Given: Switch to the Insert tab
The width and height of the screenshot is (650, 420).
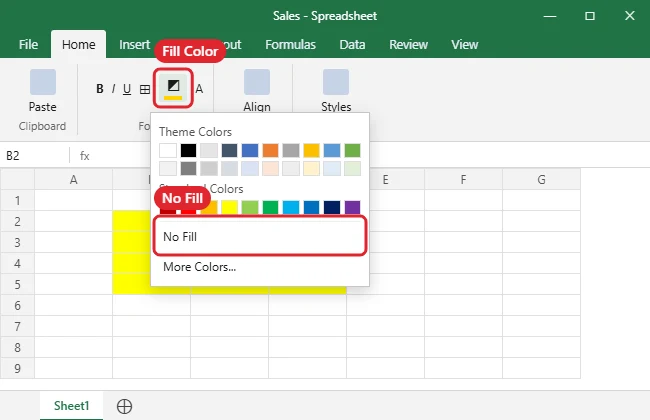Looking at the screenshot, I should (x=134, y=44).
